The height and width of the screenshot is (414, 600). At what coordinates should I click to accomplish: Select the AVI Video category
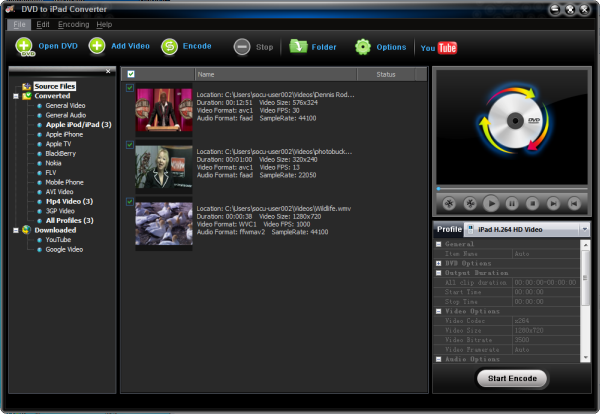tap(59, 192)
